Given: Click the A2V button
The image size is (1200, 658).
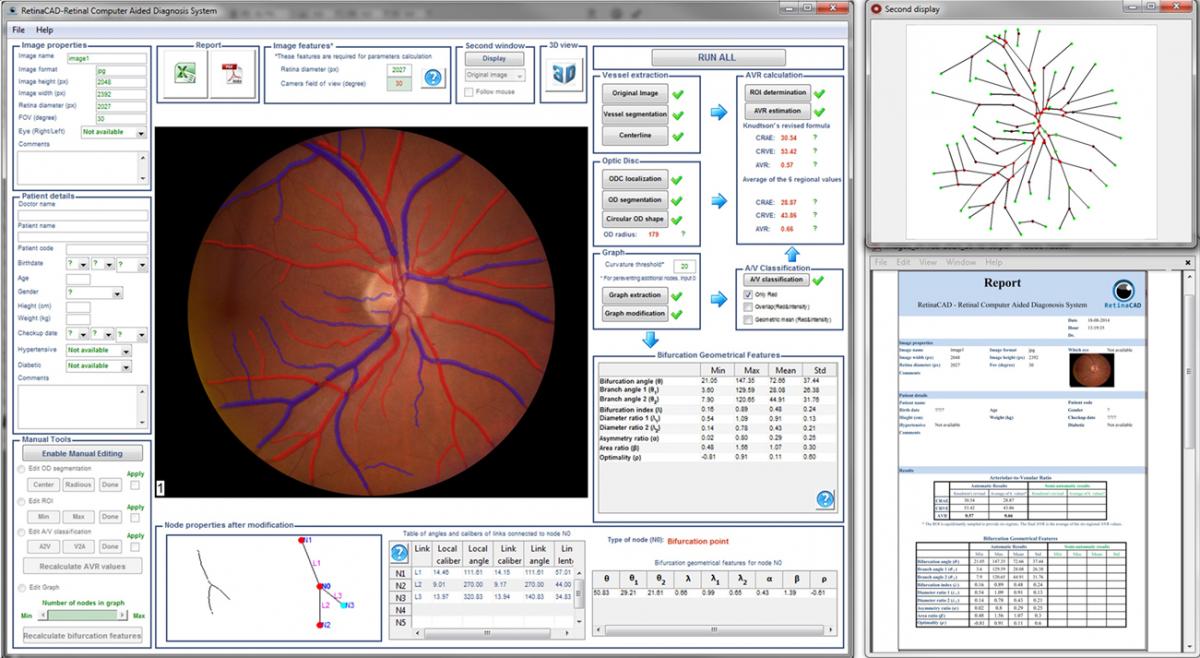Looking at the screenshot, I should click(x=43, y=547).
